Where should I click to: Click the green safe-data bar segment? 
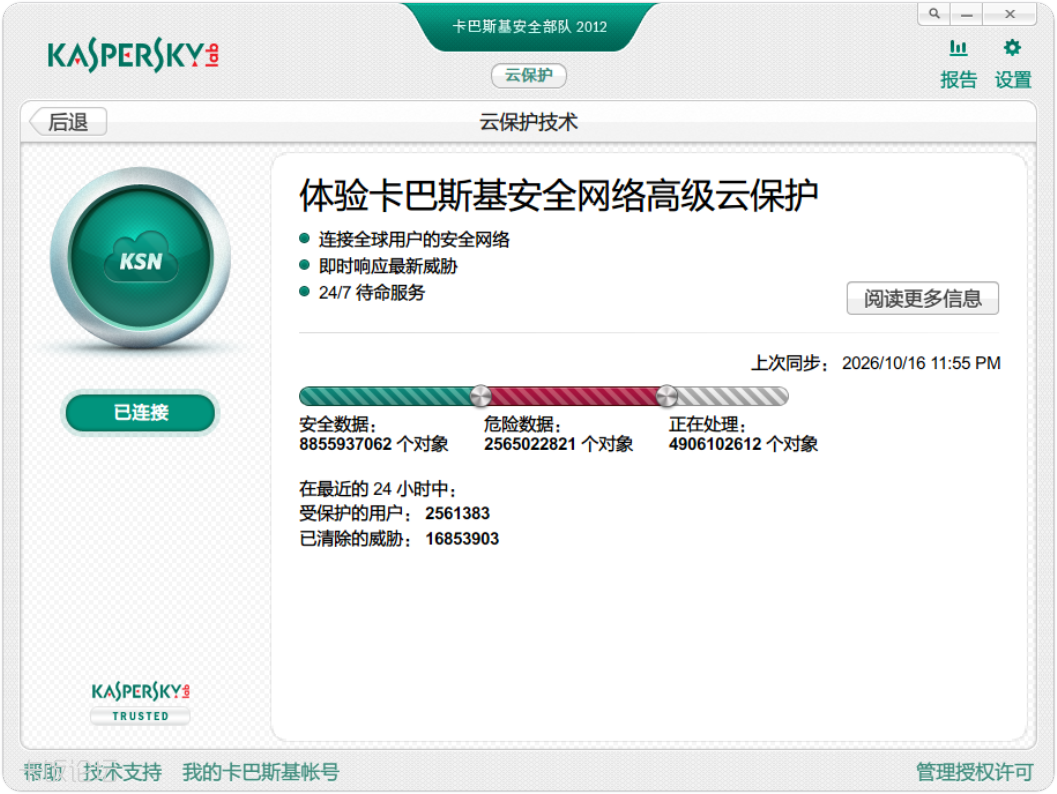385,396
